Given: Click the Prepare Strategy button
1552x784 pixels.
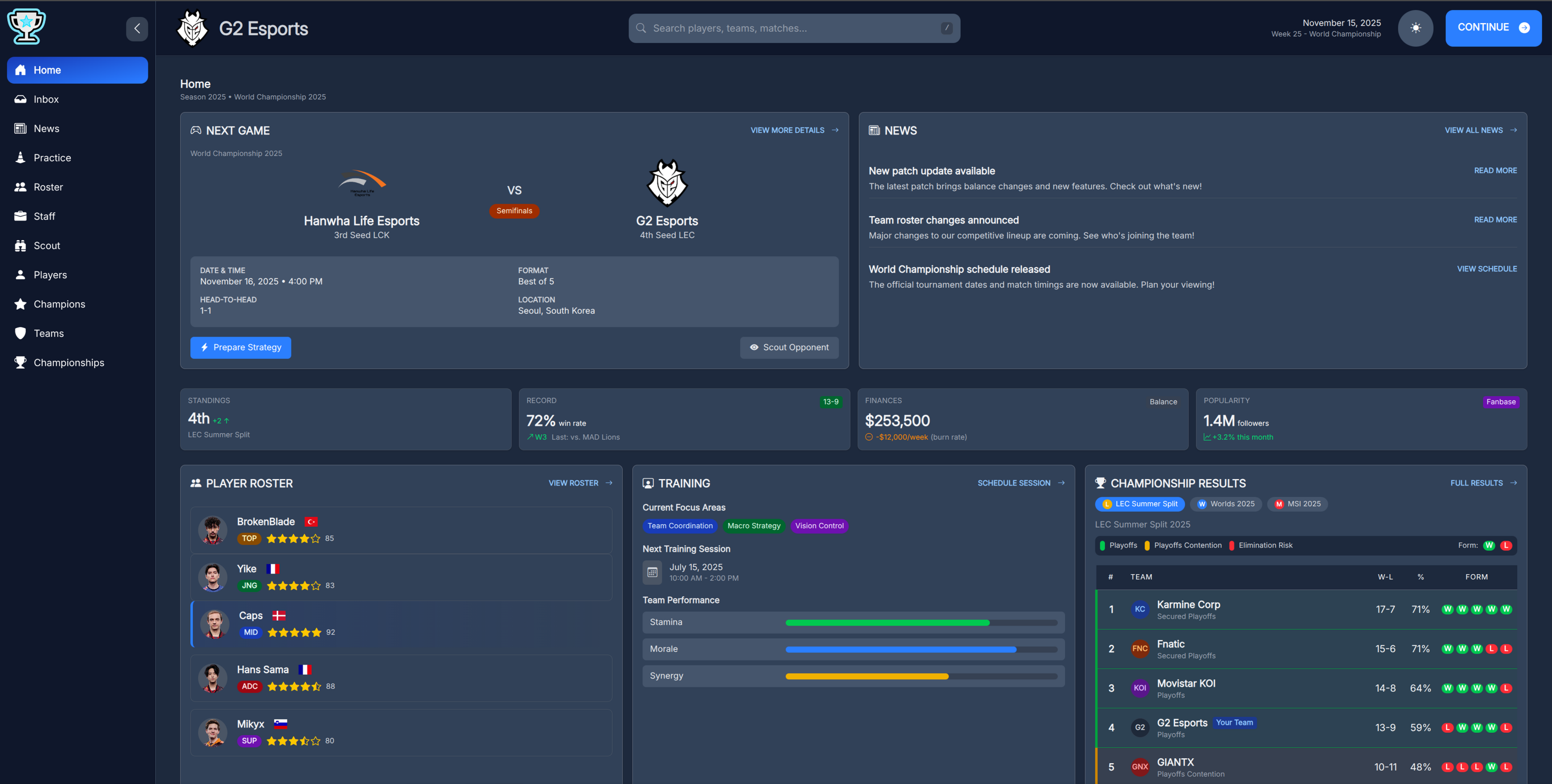Looking at the screenshot, I should coord(240,347).
